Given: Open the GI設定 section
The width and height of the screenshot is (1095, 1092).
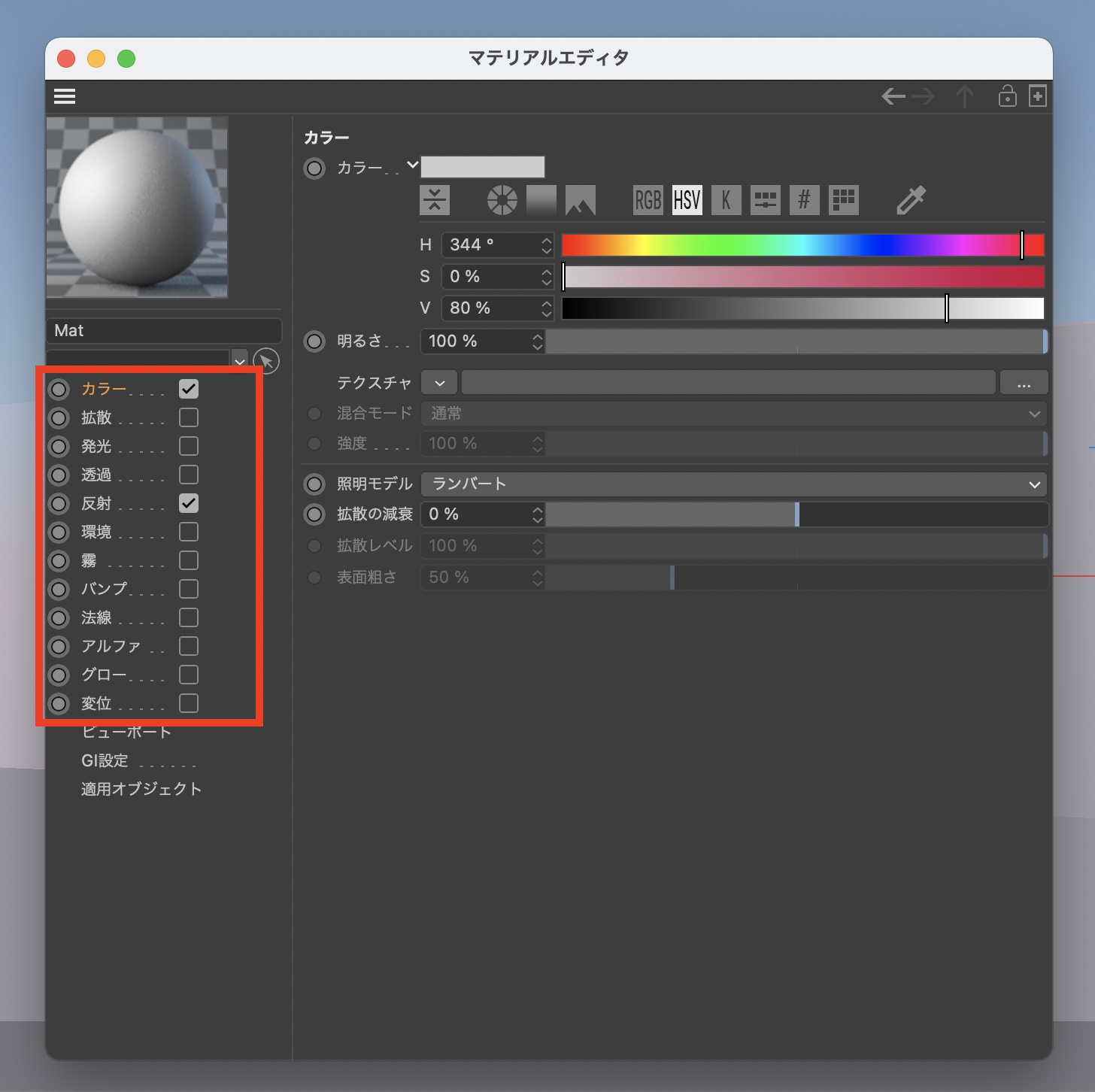Looking at the screenshot, I should (105, 760).
